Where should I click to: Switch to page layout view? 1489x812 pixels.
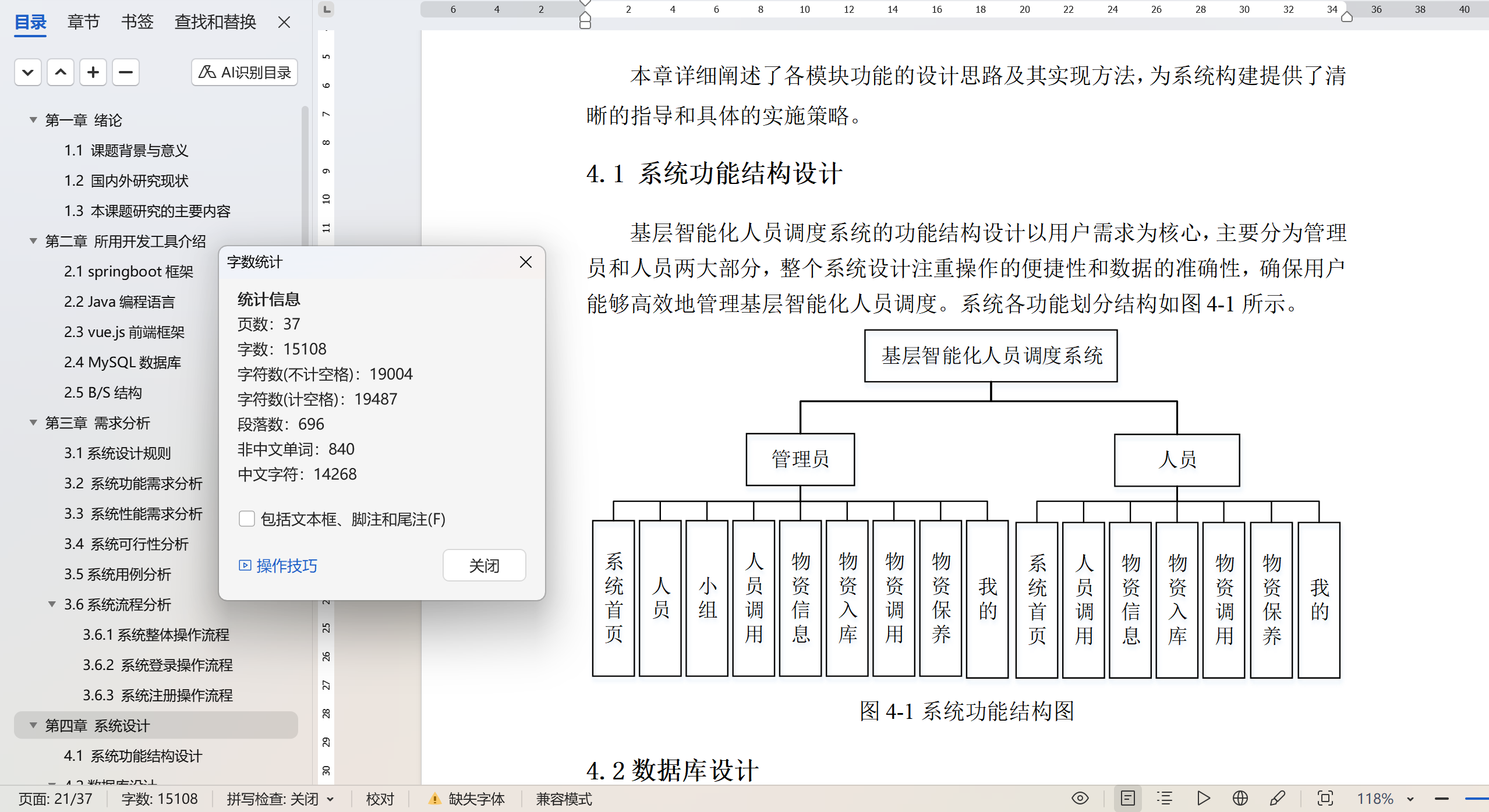pyautogui.click(x=1127, y=798)
